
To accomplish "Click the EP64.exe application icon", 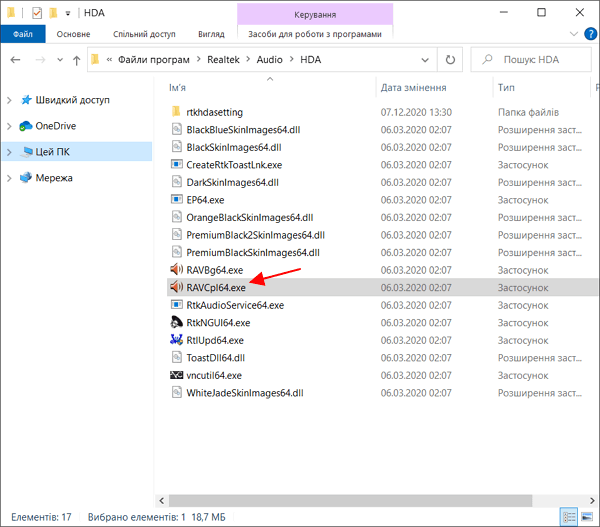I will pos(176,199).
